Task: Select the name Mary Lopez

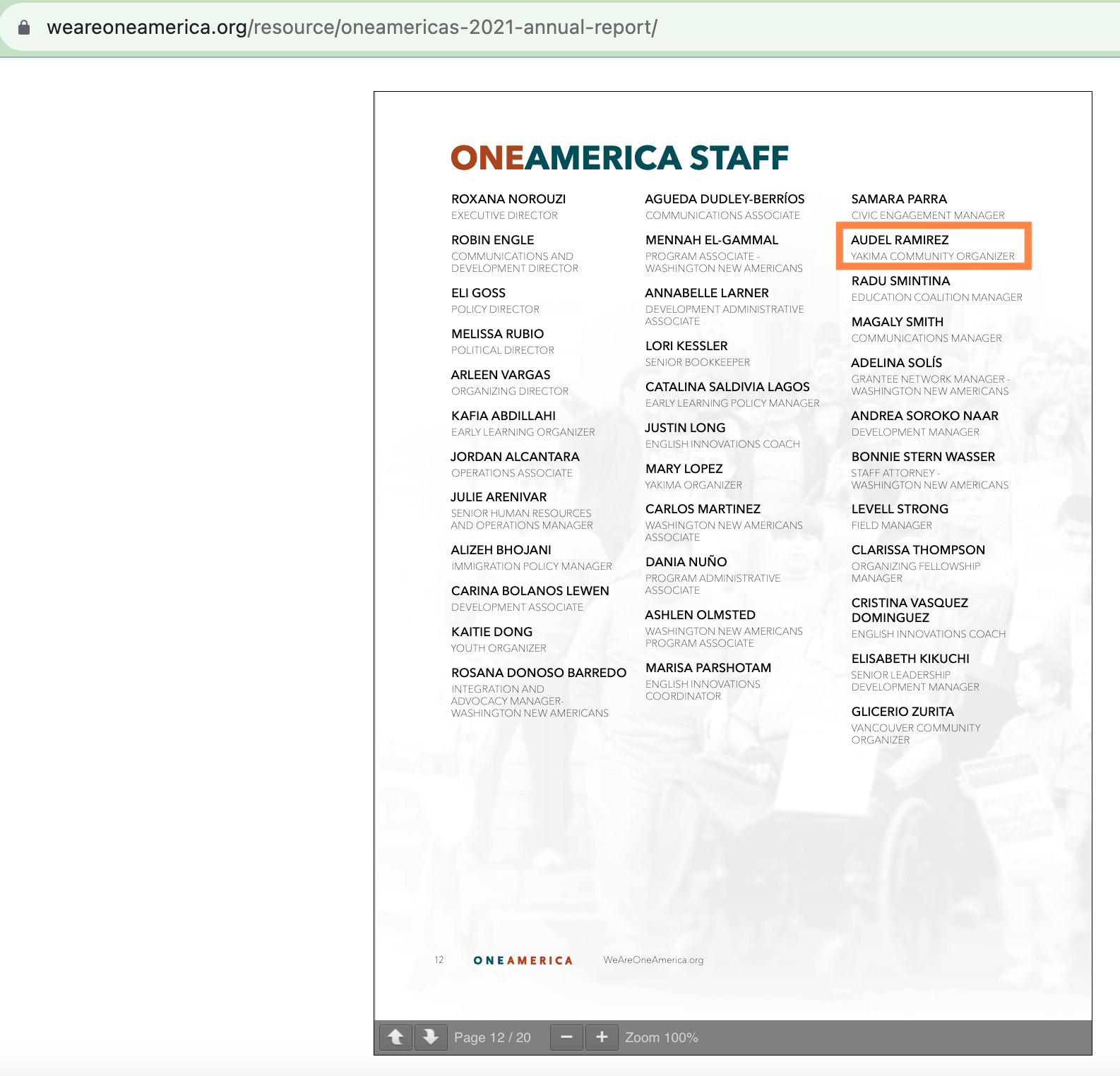Action: coord(684,469)
